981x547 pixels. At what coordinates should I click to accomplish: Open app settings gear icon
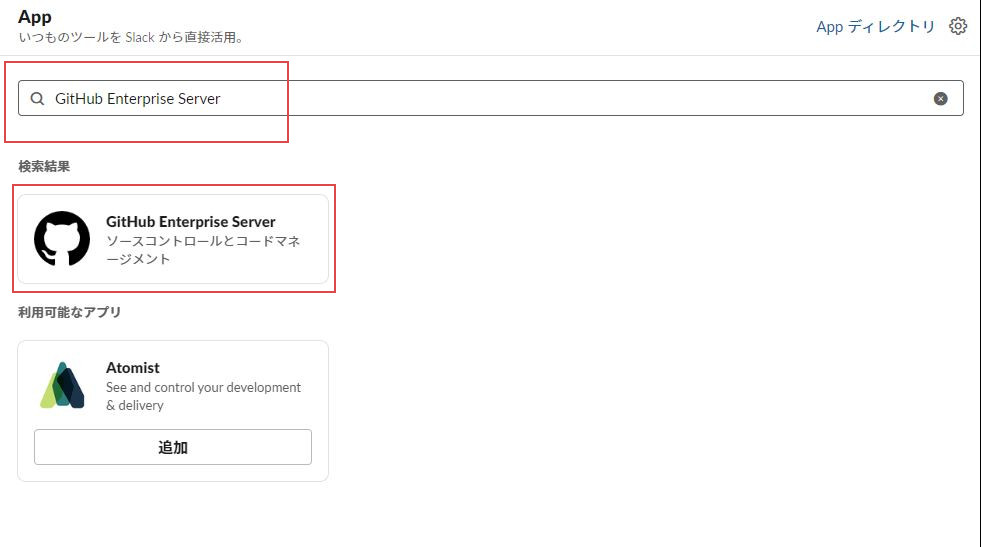click(958, 26)
